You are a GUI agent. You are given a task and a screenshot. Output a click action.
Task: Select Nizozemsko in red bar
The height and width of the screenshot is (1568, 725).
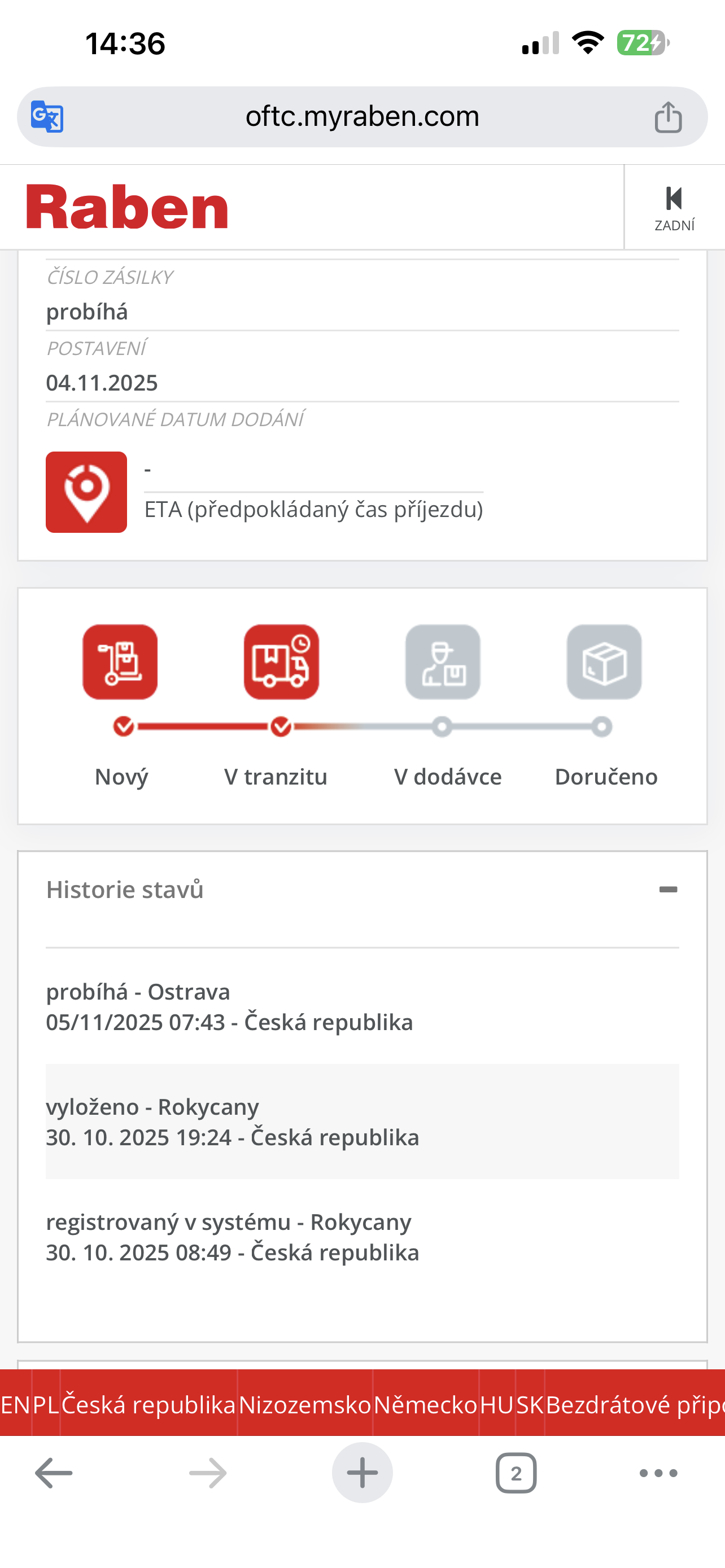click(305, 1404)
